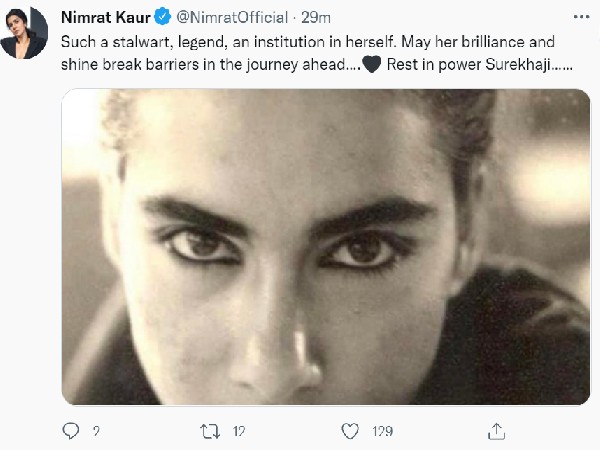Open the profile avatar picture
Image resolution: width=600 pixels, height=450 pixels.
click(x=25, y=32)
